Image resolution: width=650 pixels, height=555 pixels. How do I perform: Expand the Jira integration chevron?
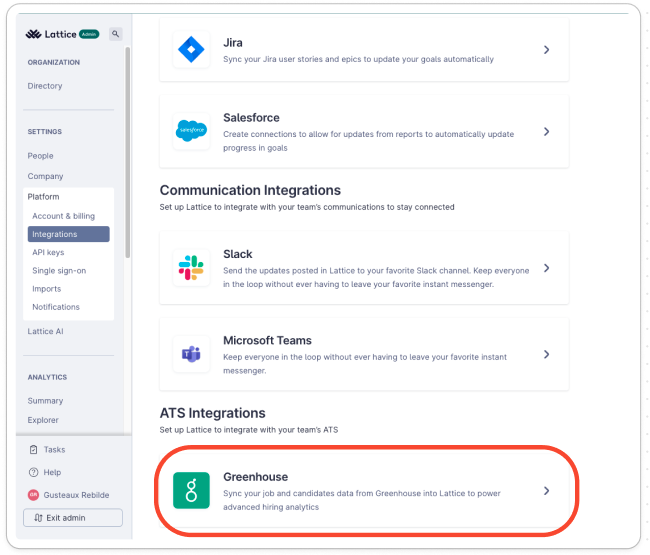pyautogui.click(x=546, y=50)
